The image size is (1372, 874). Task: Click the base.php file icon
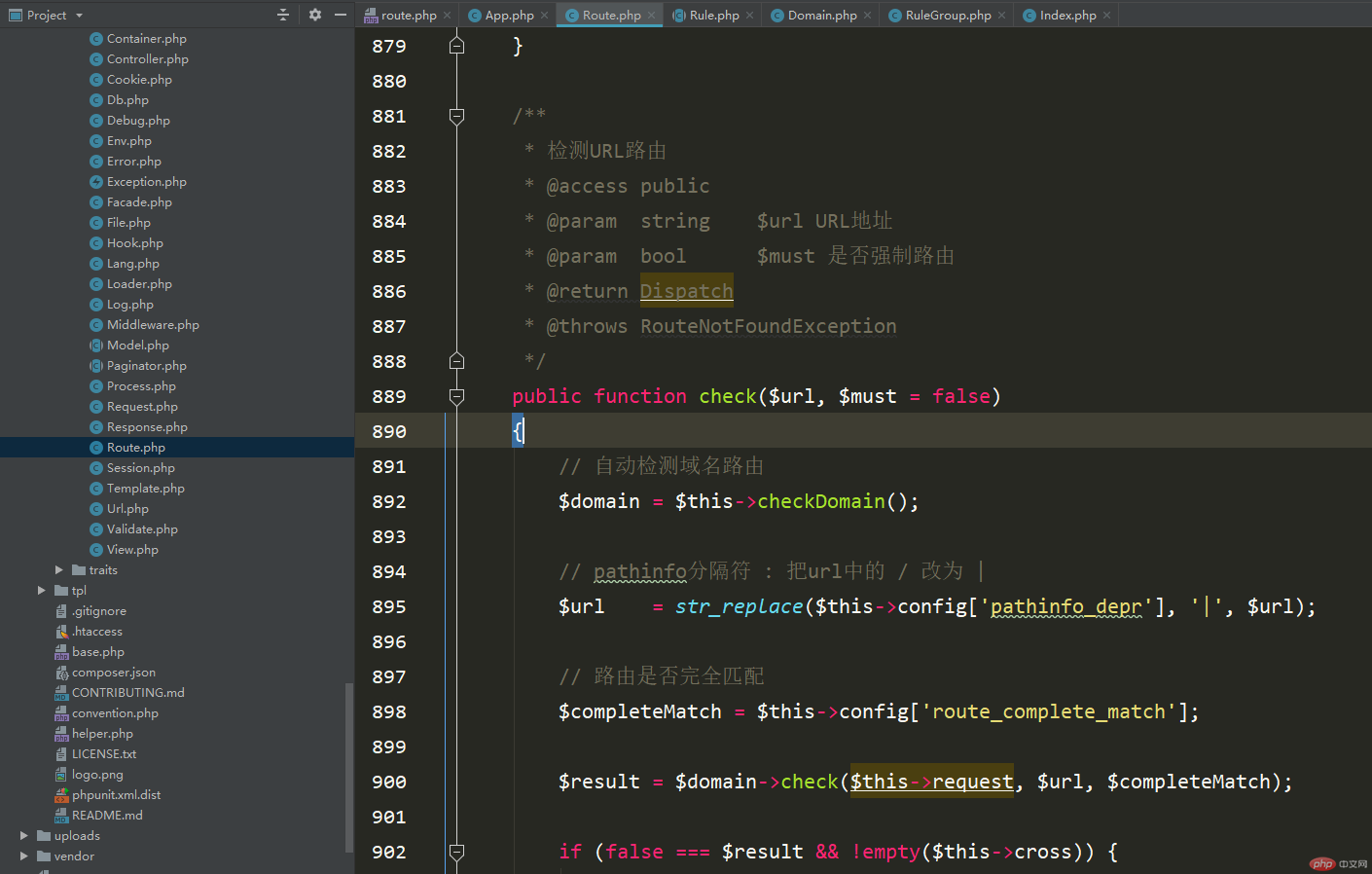[x=61, y=652]
